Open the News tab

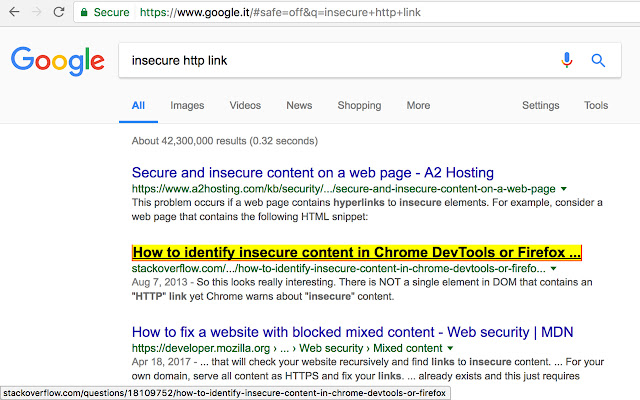coord(299,105)
